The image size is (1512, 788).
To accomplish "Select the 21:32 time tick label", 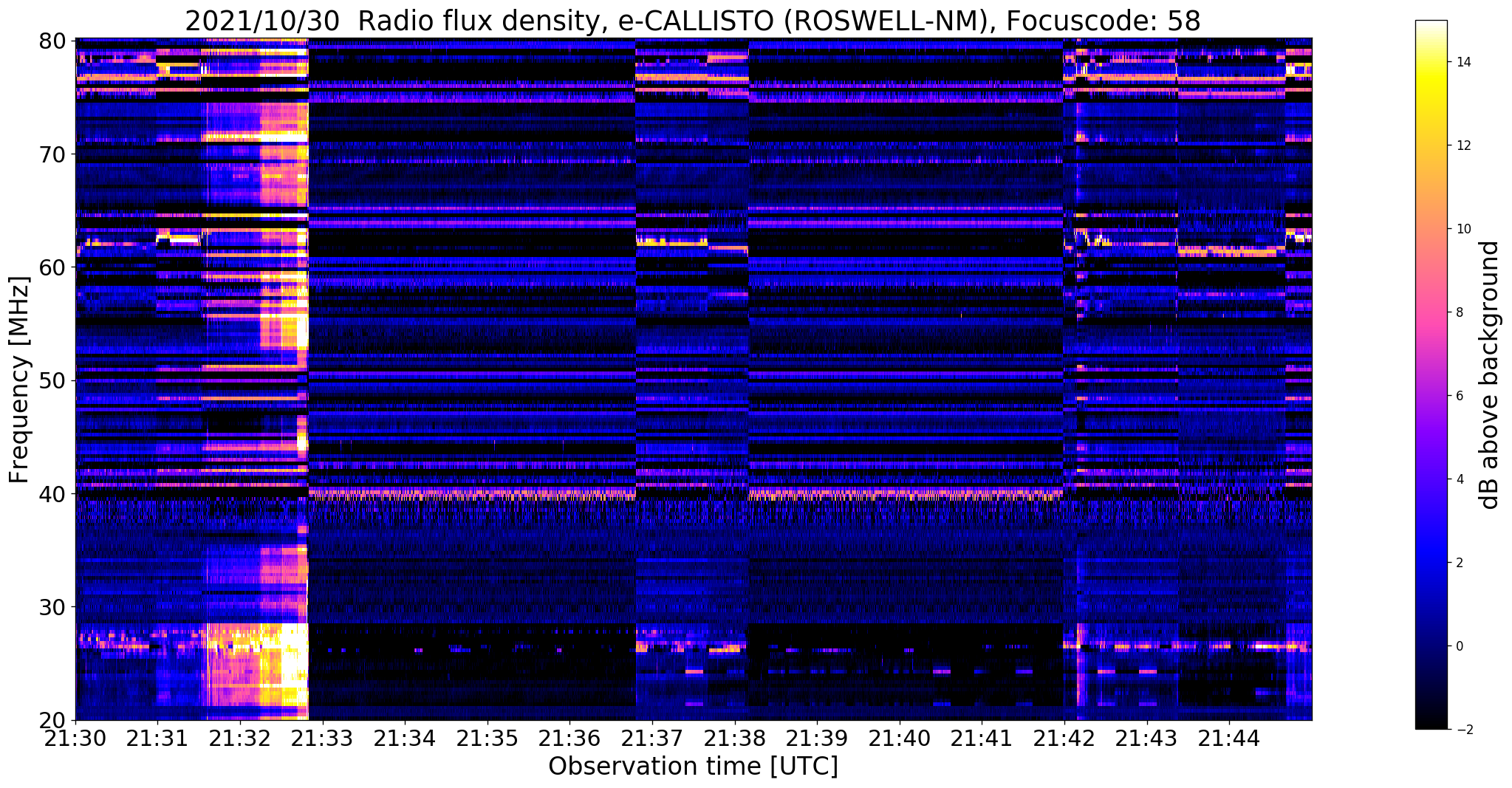I will pyautogui.click(x=239, y=737).
